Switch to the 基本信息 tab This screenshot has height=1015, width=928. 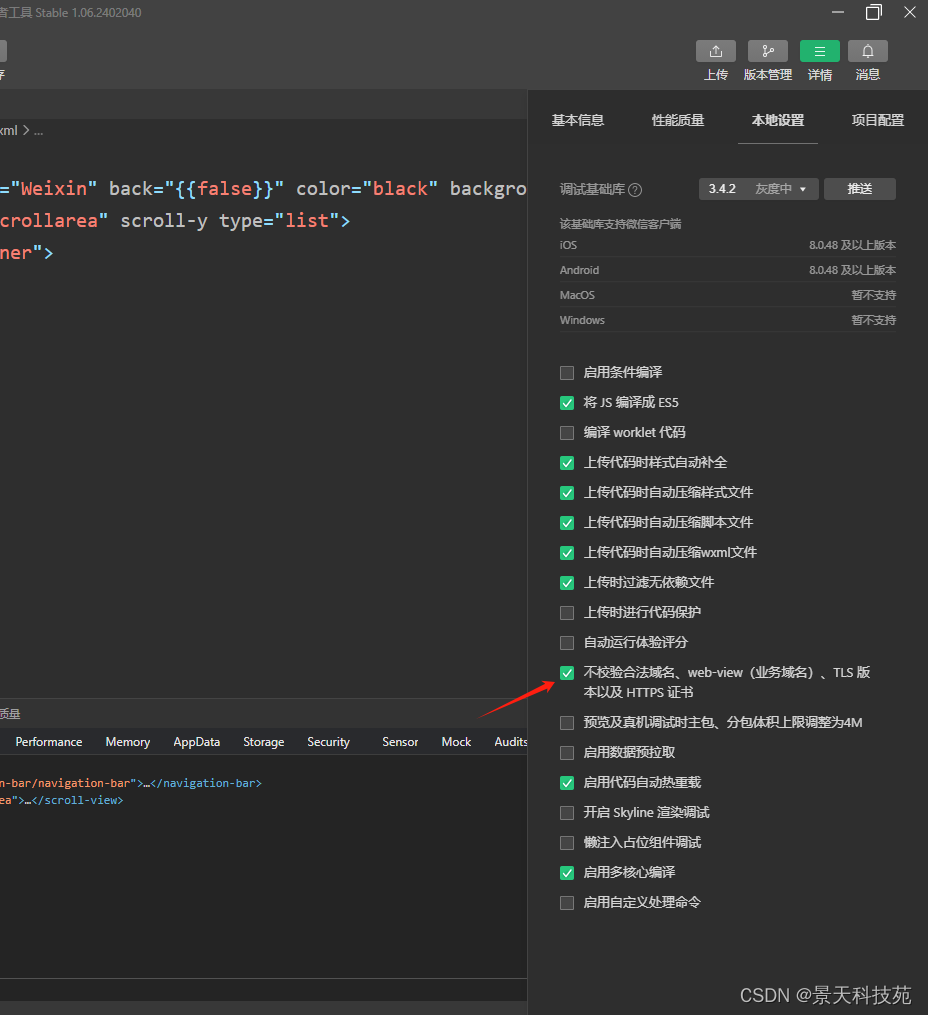pos(577,120)
